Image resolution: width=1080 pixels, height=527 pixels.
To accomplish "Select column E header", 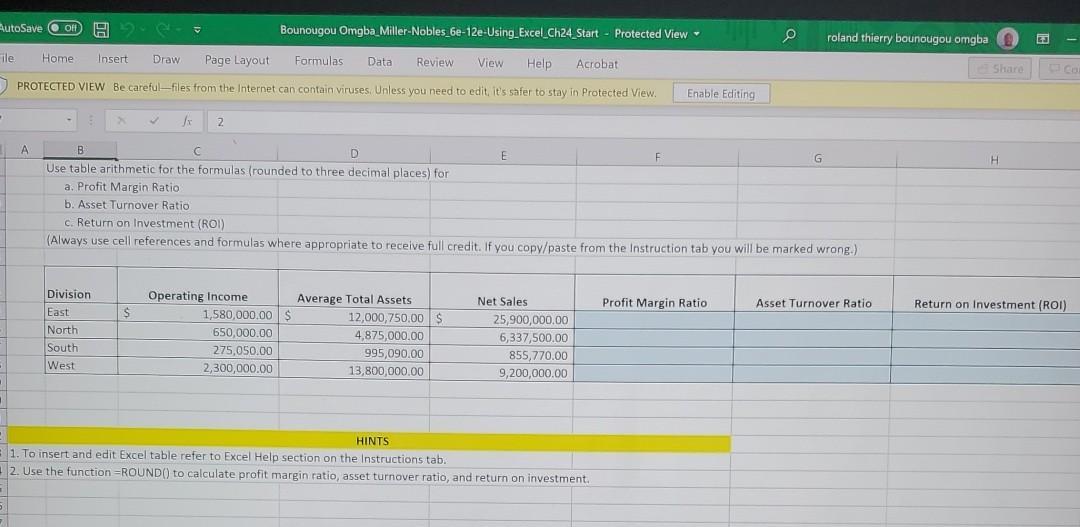I will (x=503, y=156).
